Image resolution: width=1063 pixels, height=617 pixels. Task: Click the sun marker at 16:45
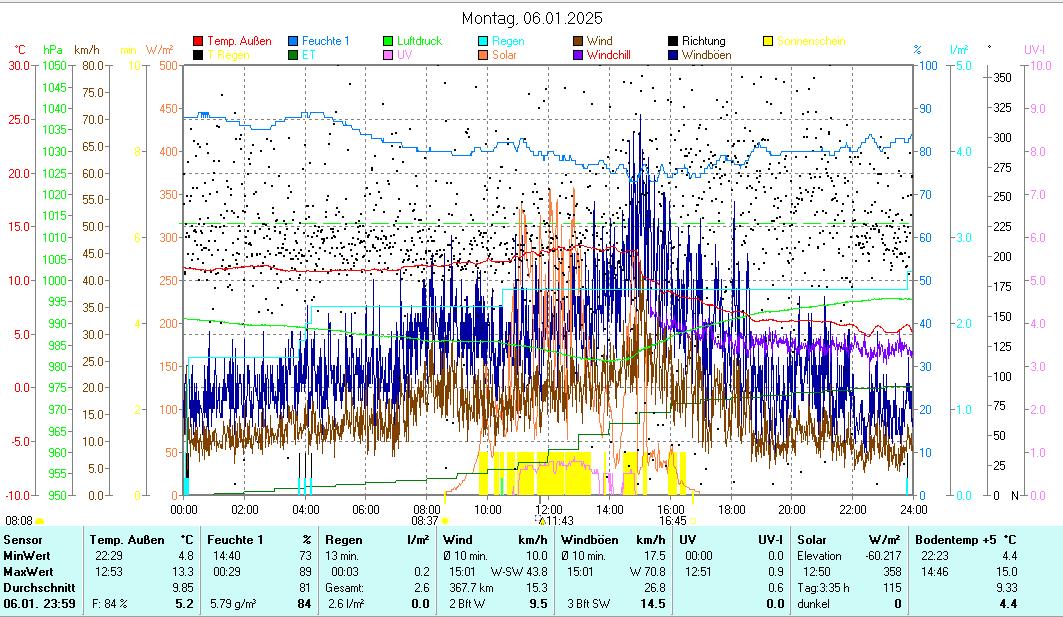click(x=693, y=521)
